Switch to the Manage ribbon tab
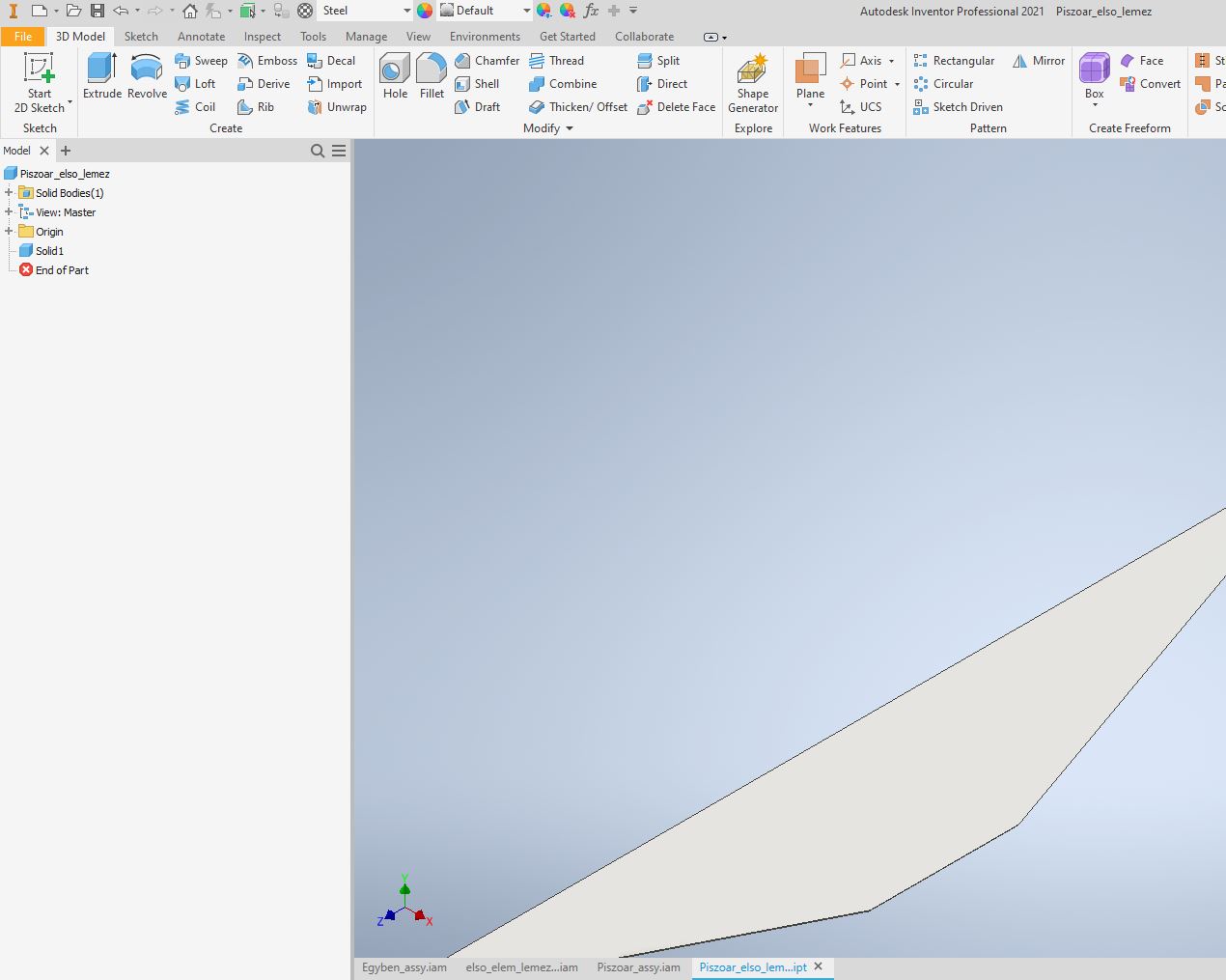Viewport: 1226px width, 980px height. click(366, 37)
